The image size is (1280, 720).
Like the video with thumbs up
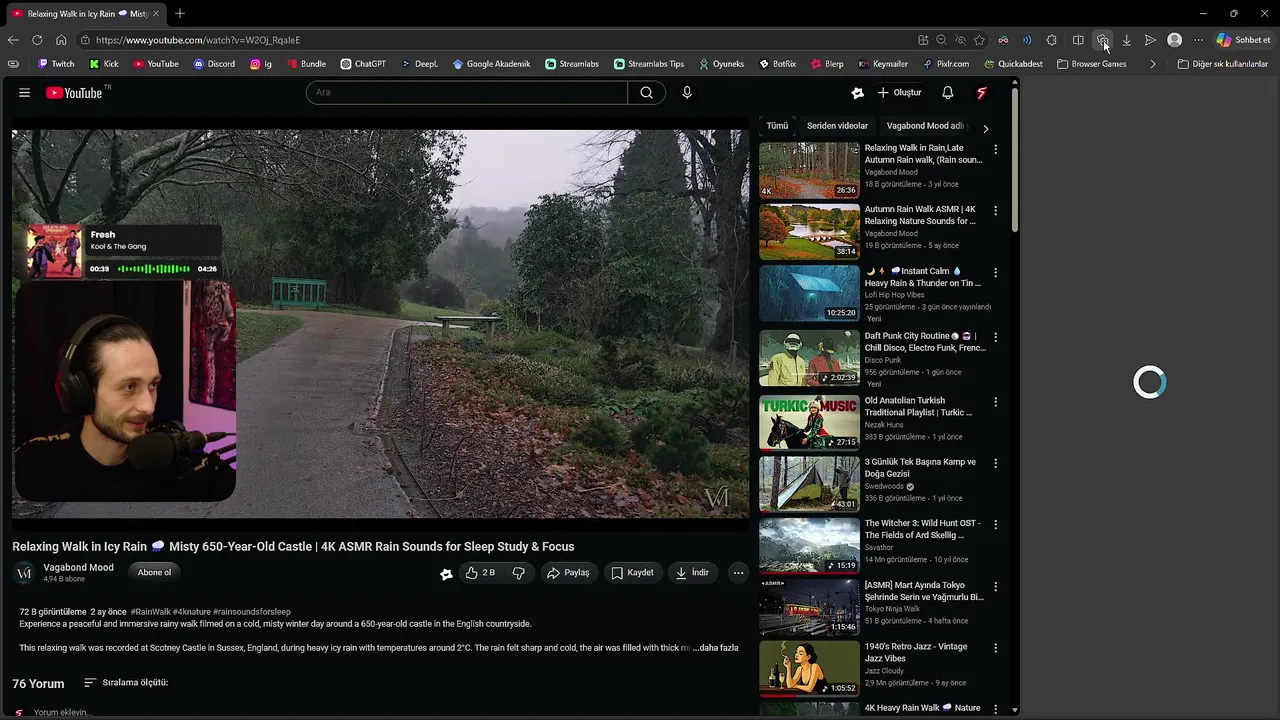pos(480,573)
